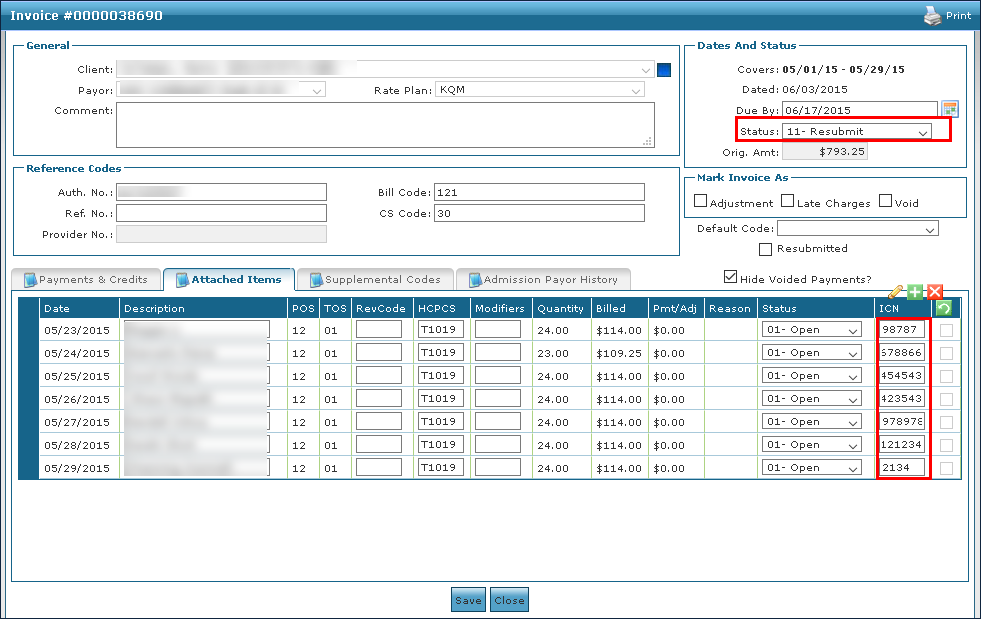Screen dimensions: 981x619
Task: Click the Save button
Action: (x=468, y=601)
